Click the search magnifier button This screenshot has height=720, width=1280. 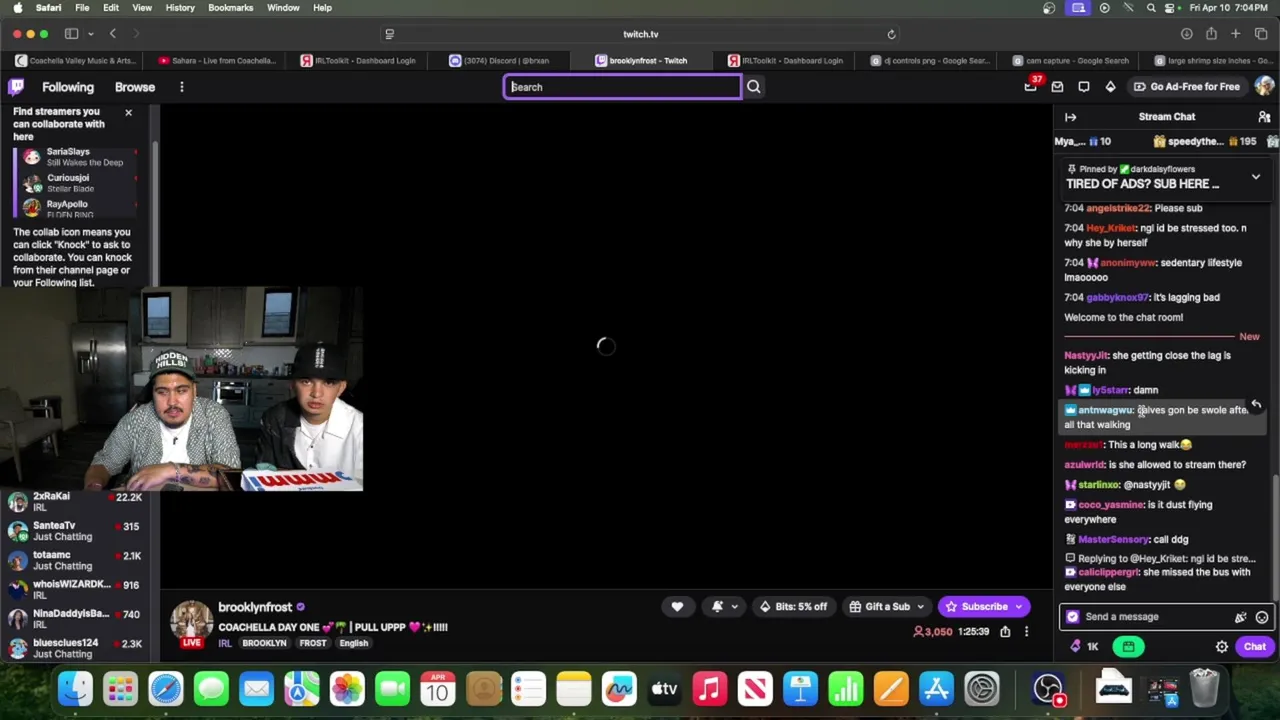tap(754, 87)
